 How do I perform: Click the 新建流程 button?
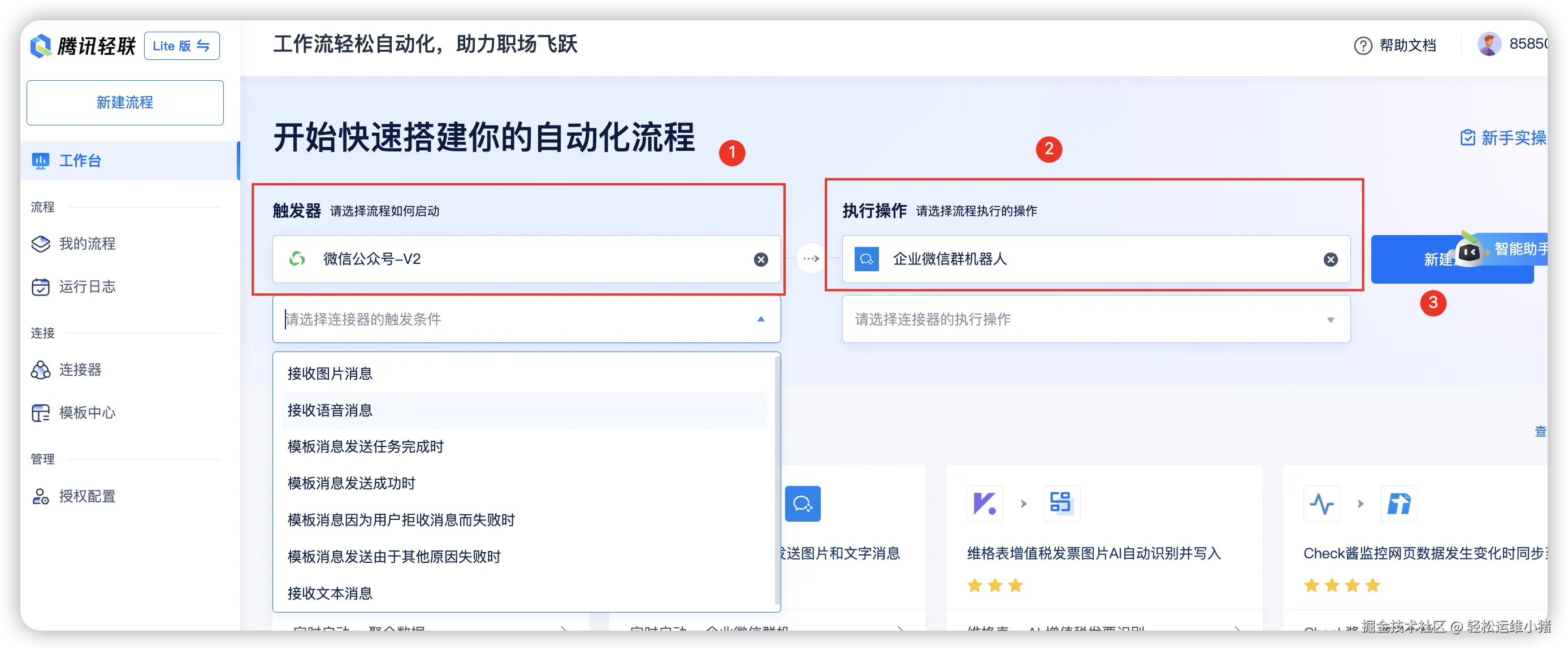tap(125, 102)
